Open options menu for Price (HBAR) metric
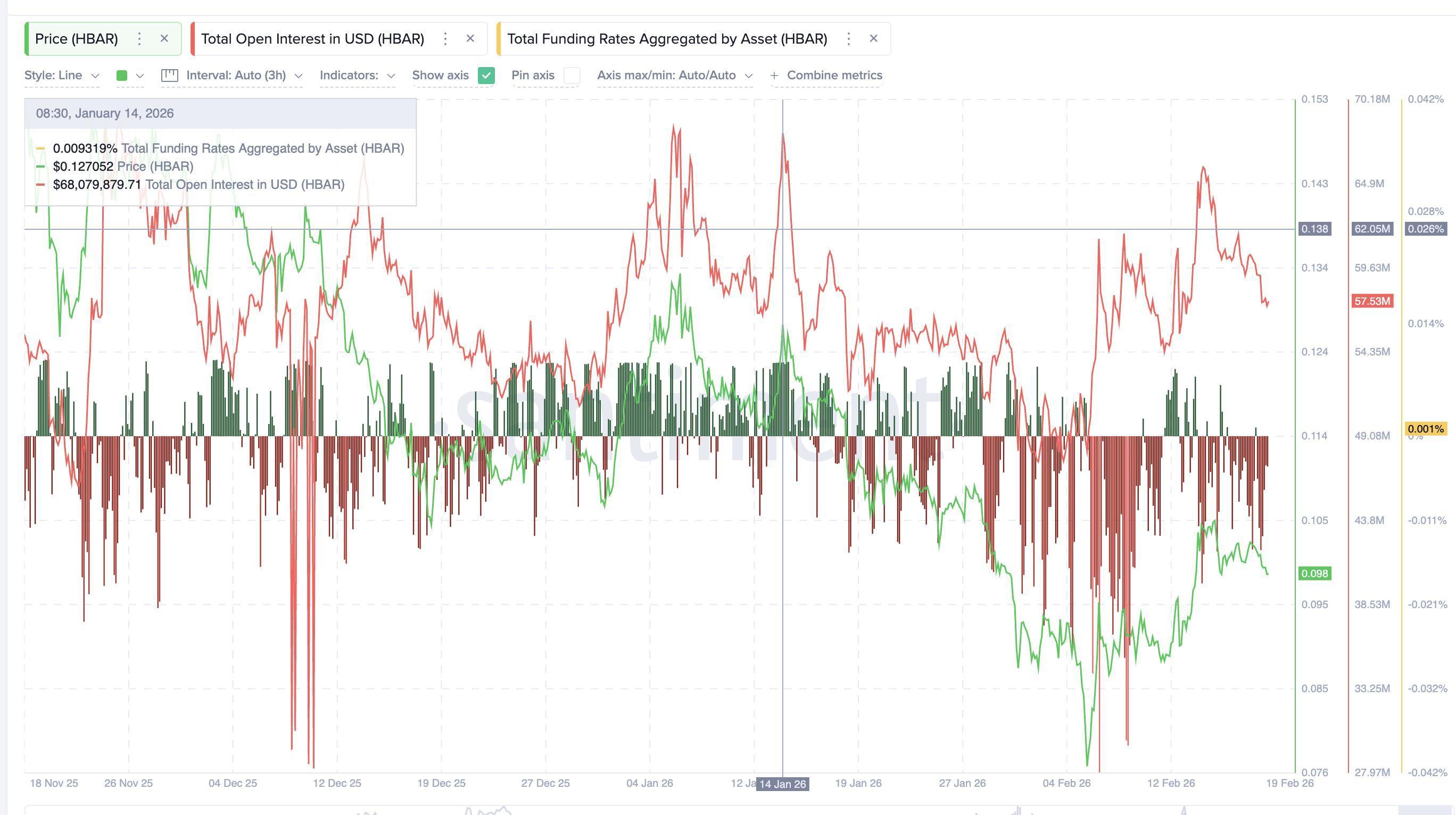The image size is (1456, 815). click(139, 38)
